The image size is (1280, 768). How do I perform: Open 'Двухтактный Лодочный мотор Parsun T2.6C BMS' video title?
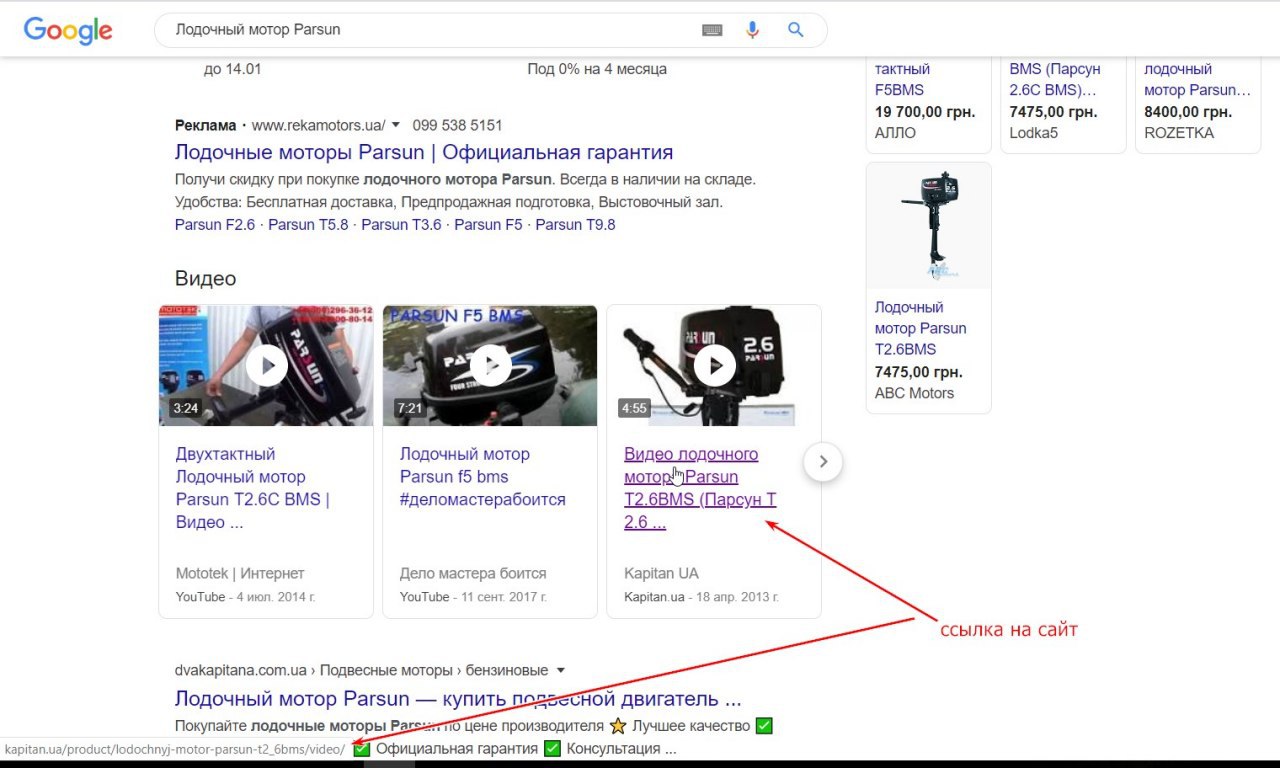pyautogui.click(x=253, y=488)
